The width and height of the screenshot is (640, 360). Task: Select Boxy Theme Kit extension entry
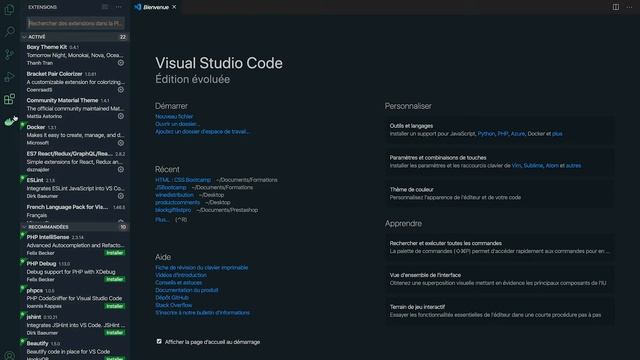pyautogui.click(x=75, y=55)
